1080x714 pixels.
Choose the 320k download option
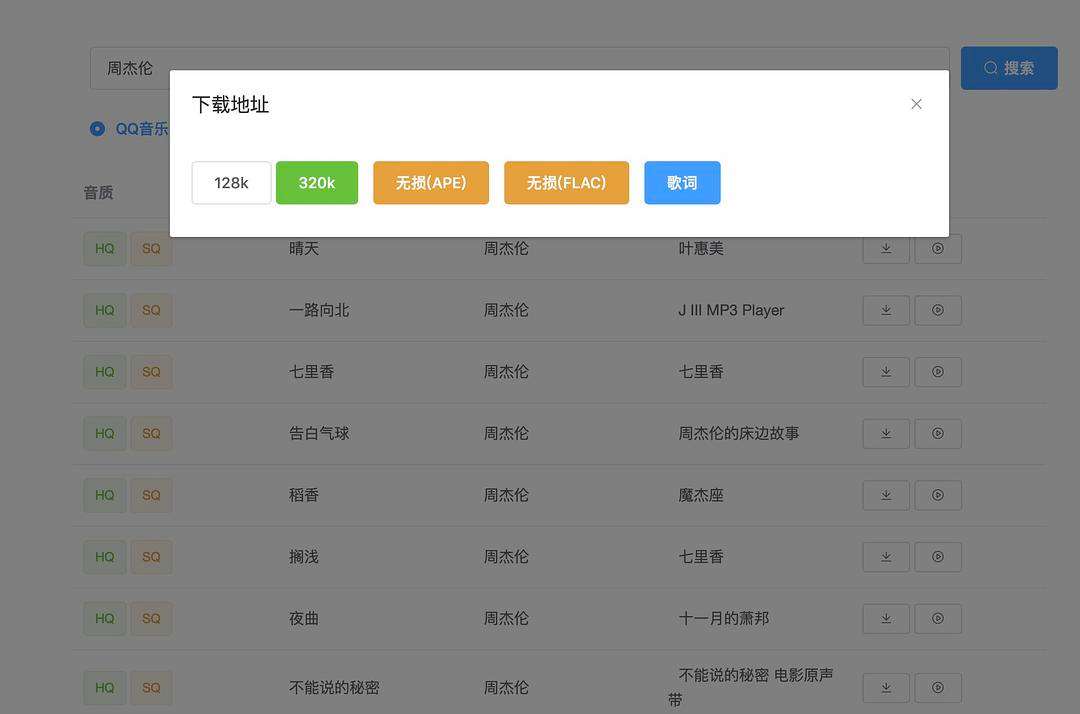coord(317,182)
